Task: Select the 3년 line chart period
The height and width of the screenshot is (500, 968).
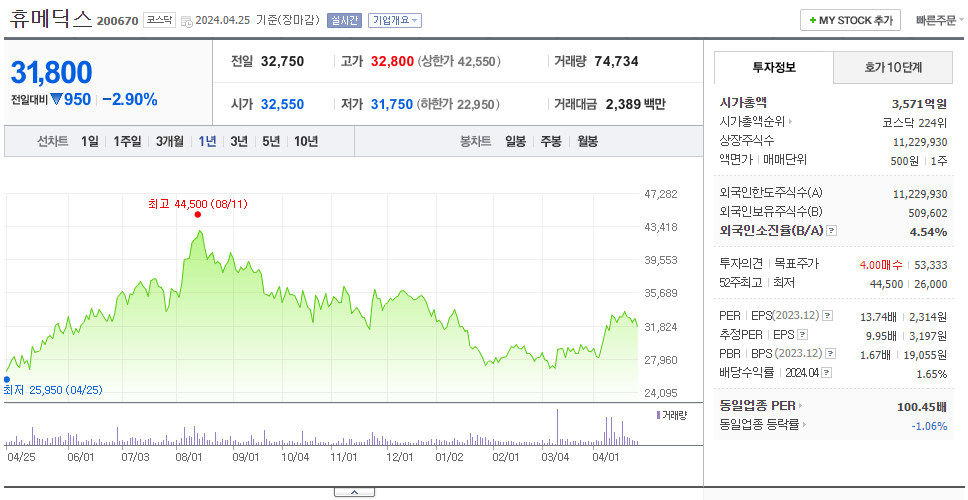Action: [x=239, y=141]
